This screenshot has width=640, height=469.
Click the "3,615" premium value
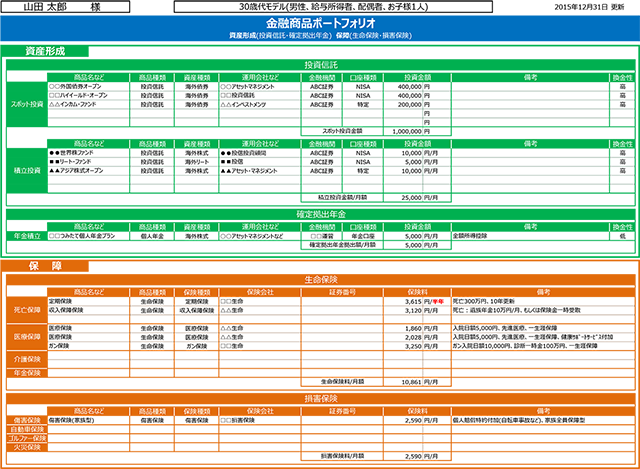pos(413,301)
